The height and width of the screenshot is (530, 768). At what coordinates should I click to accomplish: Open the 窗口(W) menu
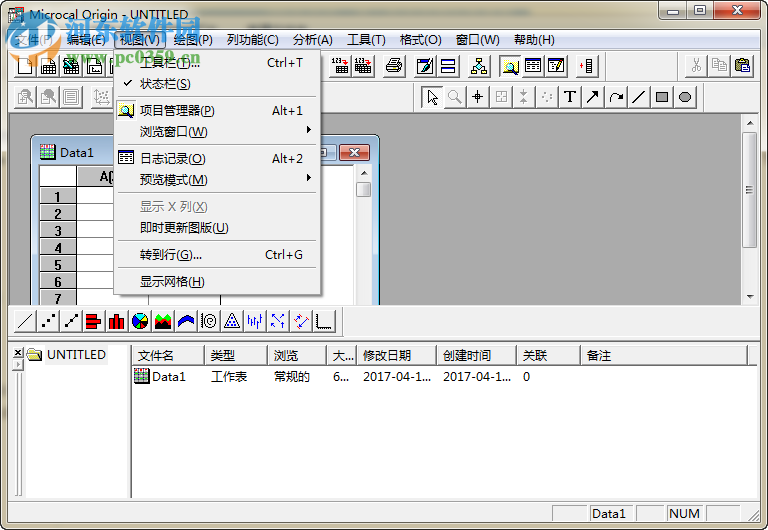coord(478,40)
